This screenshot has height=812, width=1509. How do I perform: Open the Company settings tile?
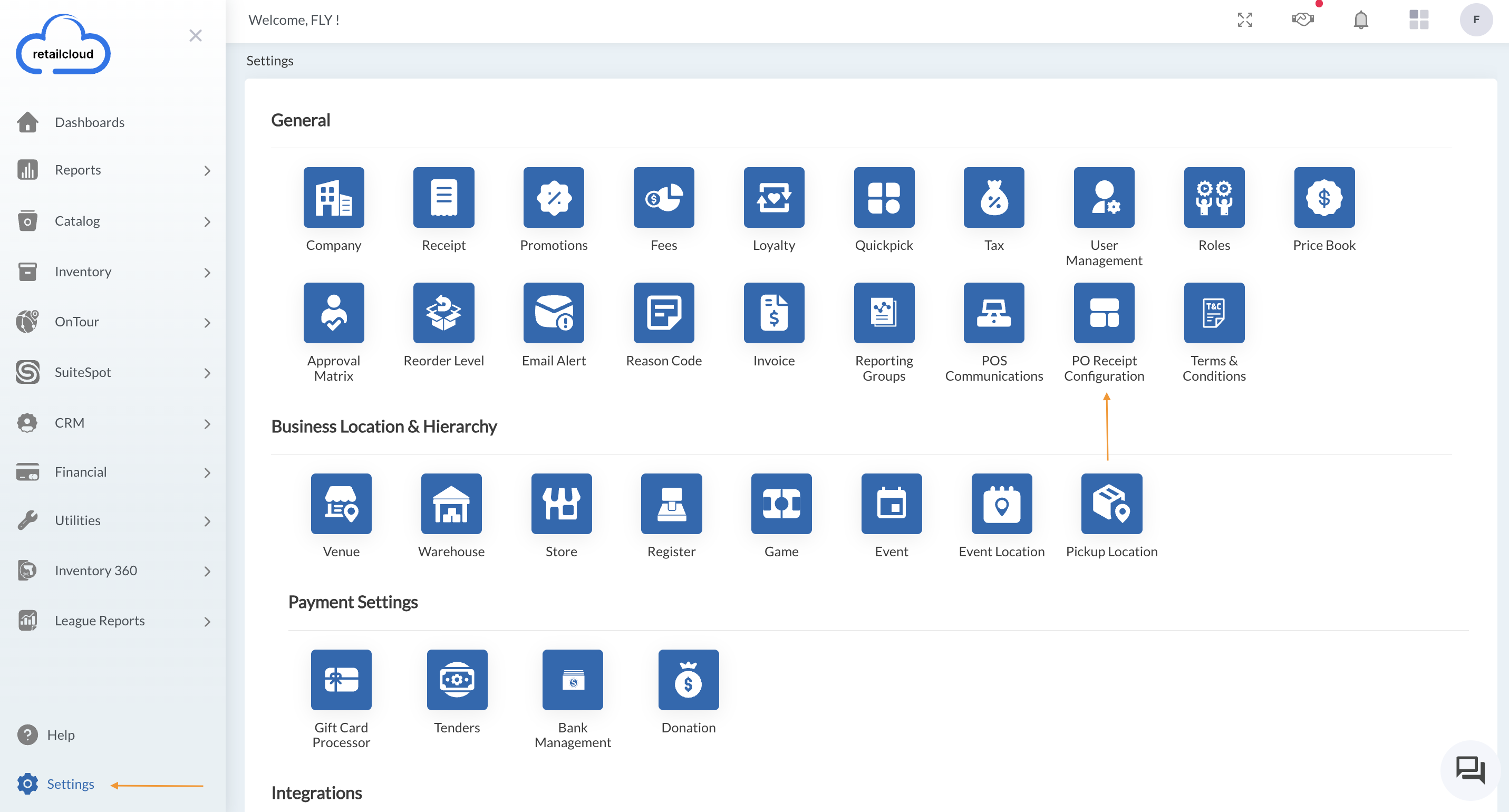pos(333,197)
